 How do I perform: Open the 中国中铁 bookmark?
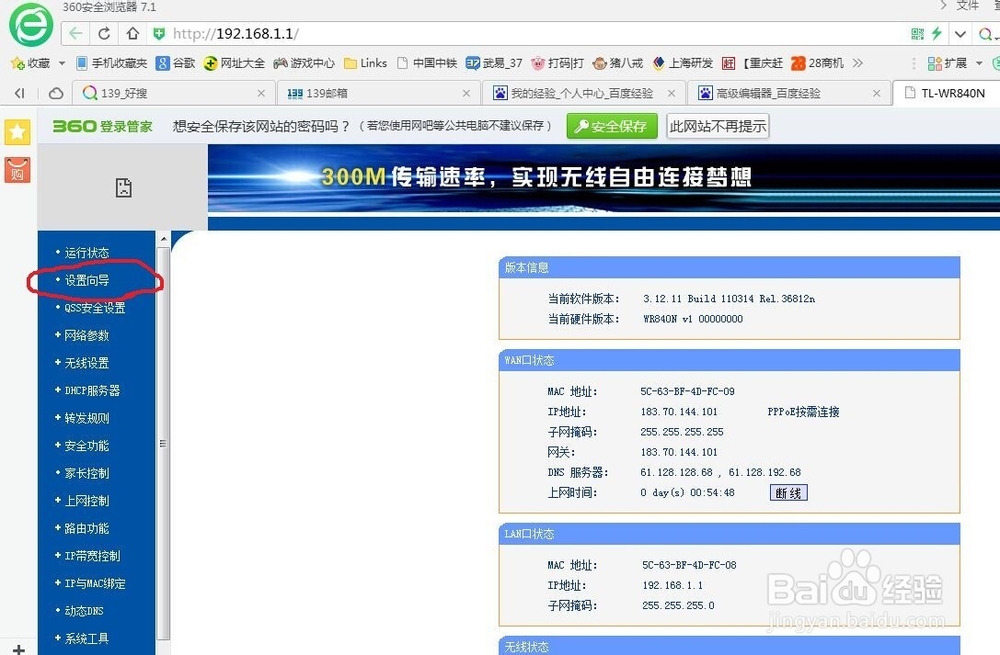click(427, 63)
